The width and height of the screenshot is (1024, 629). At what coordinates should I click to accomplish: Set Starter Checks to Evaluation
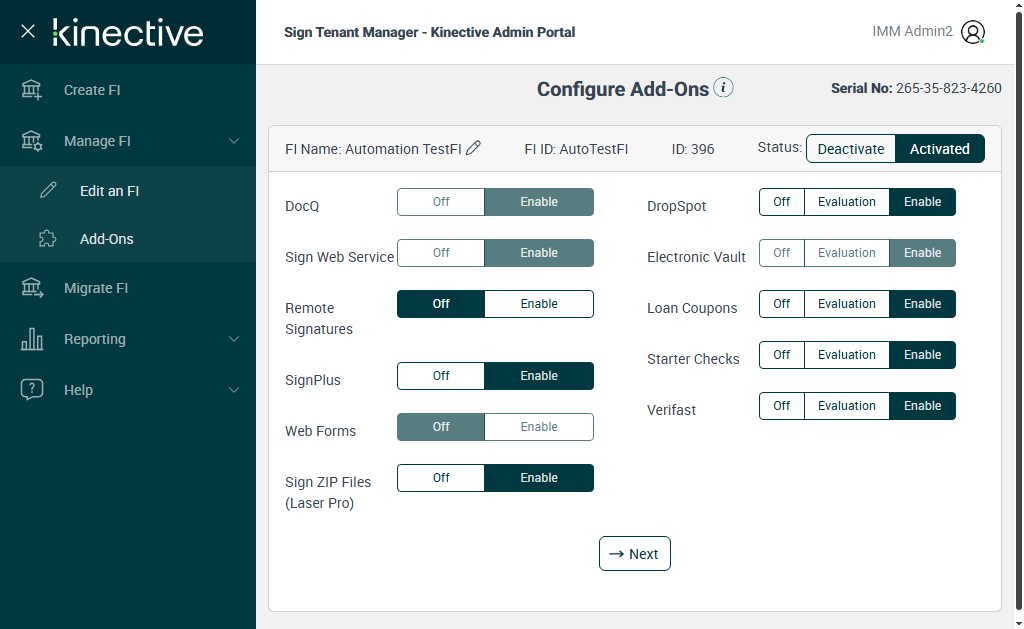[846, 355]
